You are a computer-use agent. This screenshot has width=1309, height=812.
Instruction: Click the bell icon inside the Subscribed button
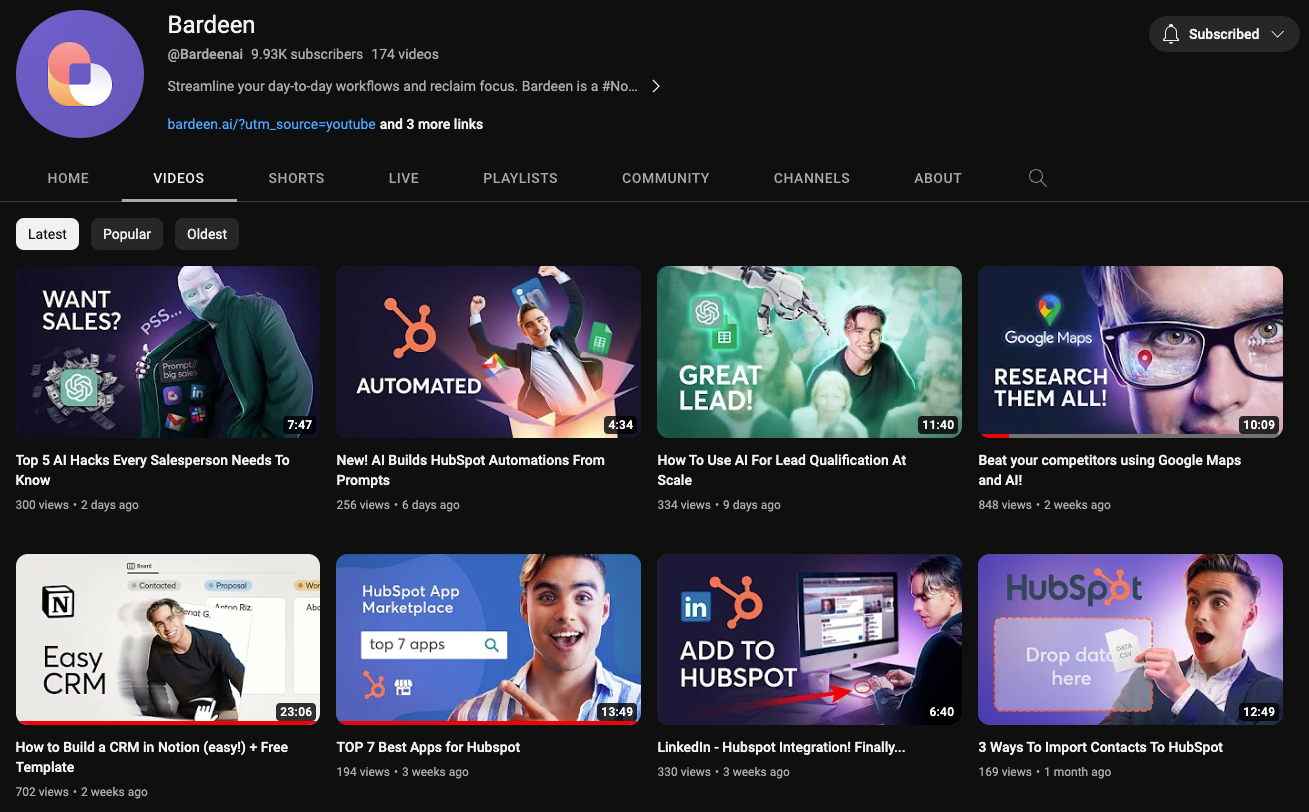point(1170,33)
